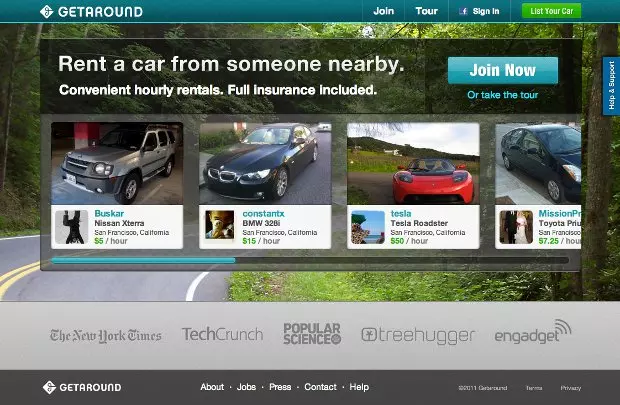The image size is (620, 405).
Task: Open the BMW 328i car photo
Action: click(x=265, y=163)
